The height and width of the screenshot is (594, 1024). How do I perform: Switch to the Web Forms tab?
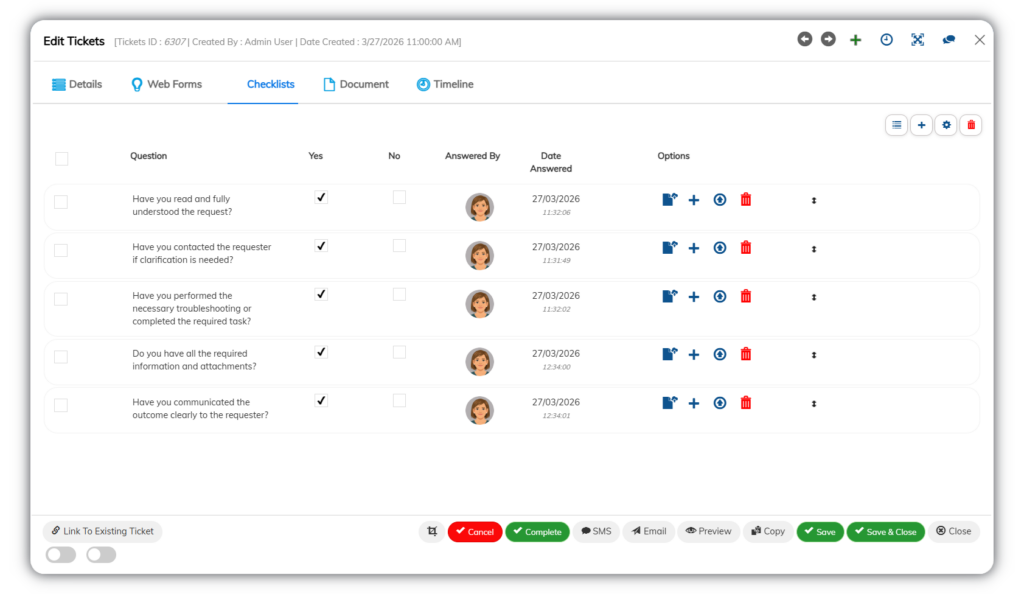[167, 84]
